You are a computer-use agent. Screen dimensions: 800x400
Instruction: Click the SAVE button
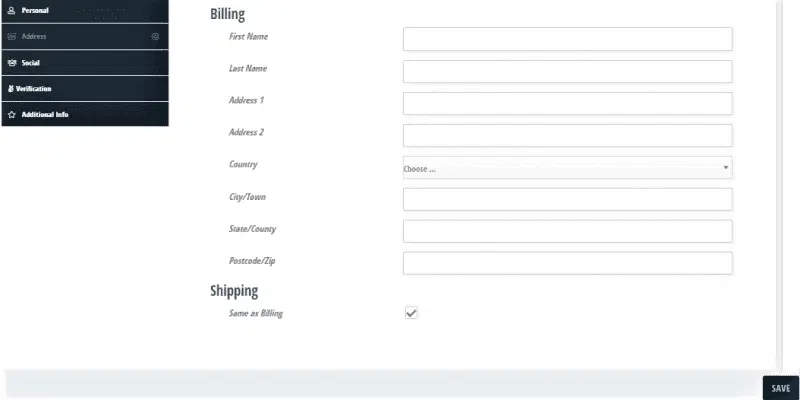click(x=781, y=388)
